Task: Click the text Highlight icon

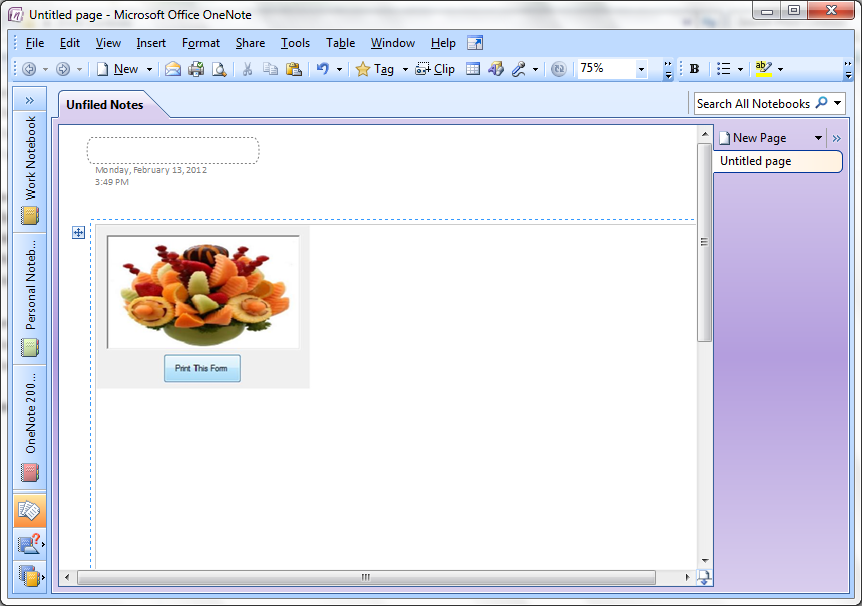Action: click(x=764, y=69)
